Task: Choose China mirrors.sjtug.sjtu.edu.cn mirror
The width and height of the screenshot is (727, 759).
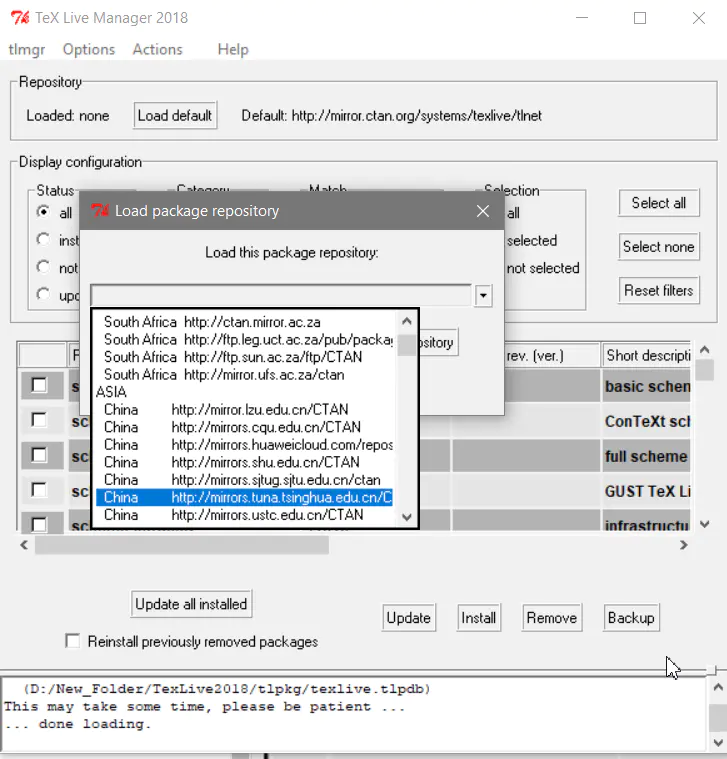Action: click(244, 480)
